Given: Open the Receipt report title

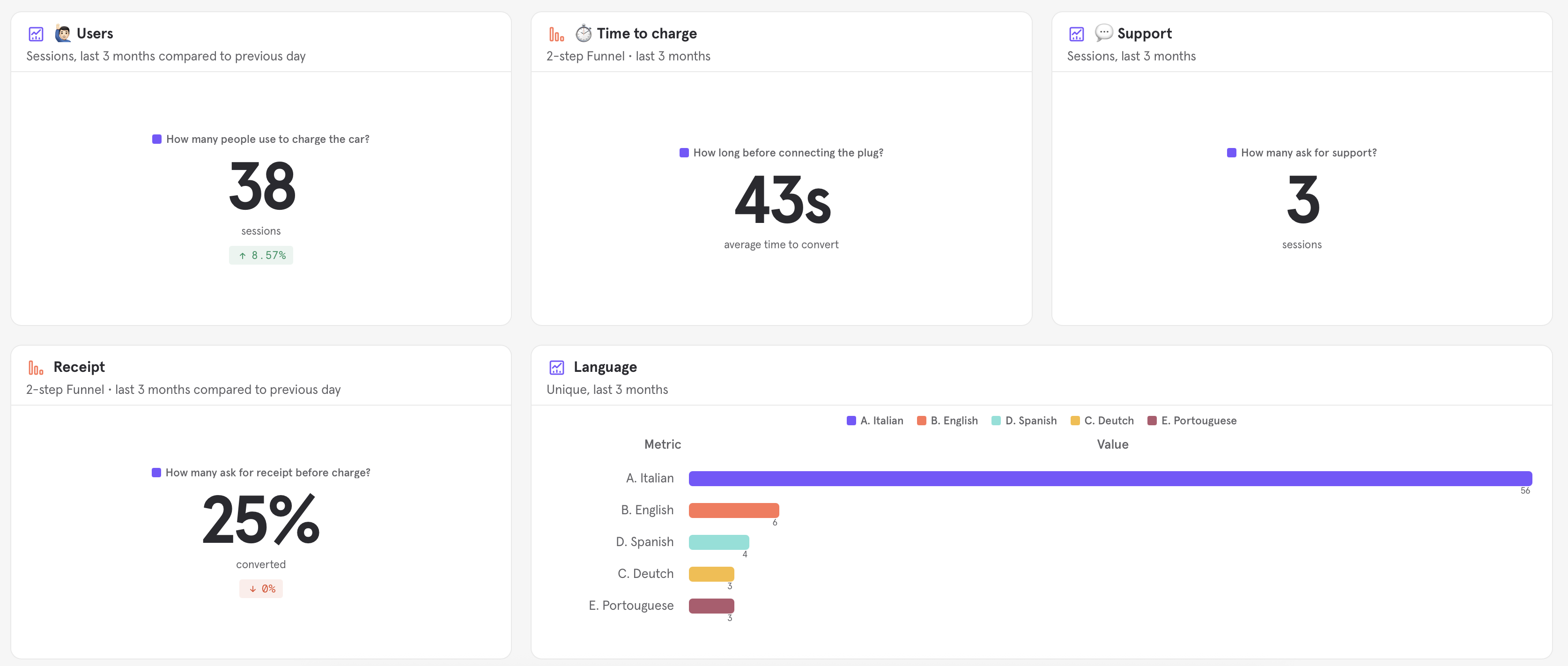Looking at the screenshot, I should tap(79, 367).
